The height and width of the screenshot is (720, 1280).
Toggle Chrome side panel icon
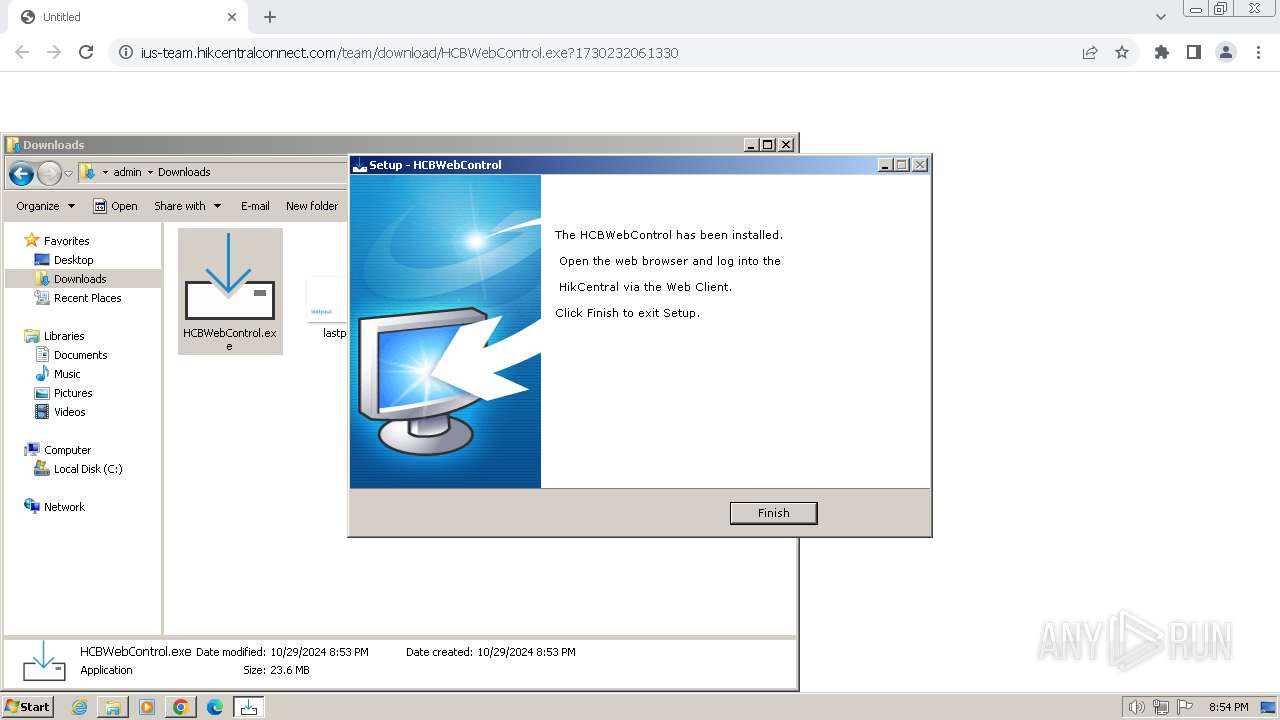tap(1193, 52)
